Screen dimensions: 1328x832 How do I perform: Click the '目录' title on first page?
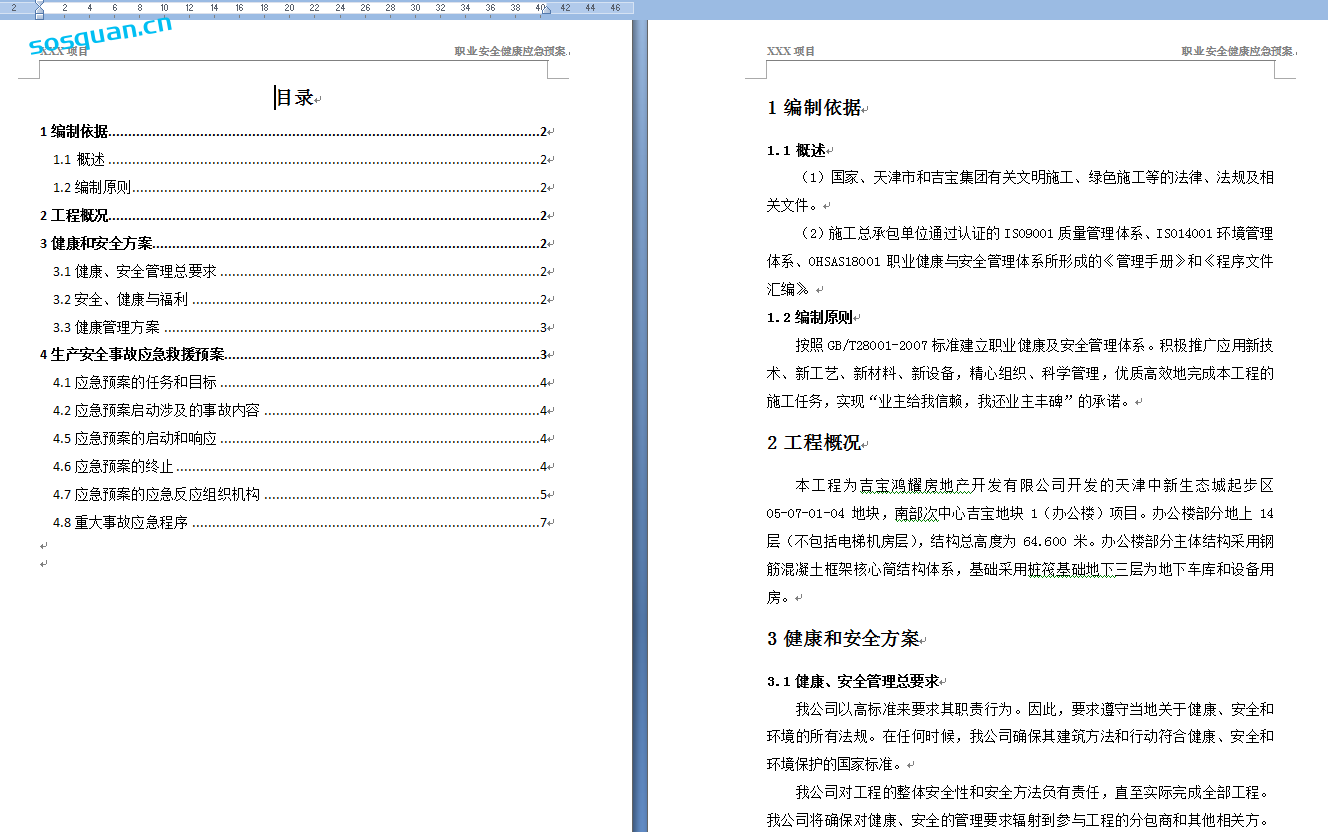click(295, 98)
